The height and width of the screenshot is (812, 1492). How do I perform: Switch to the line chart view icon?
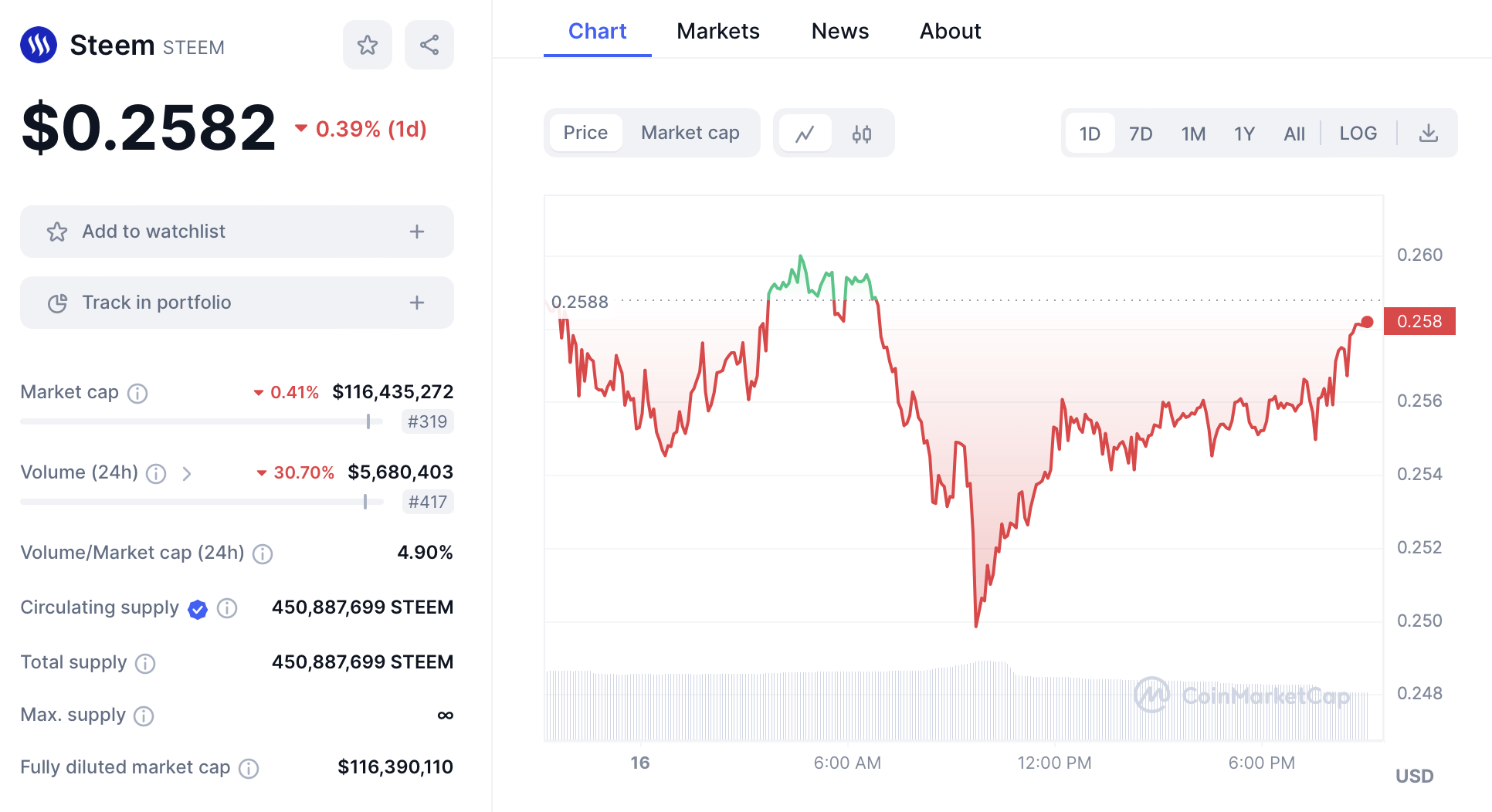[805, 134]
